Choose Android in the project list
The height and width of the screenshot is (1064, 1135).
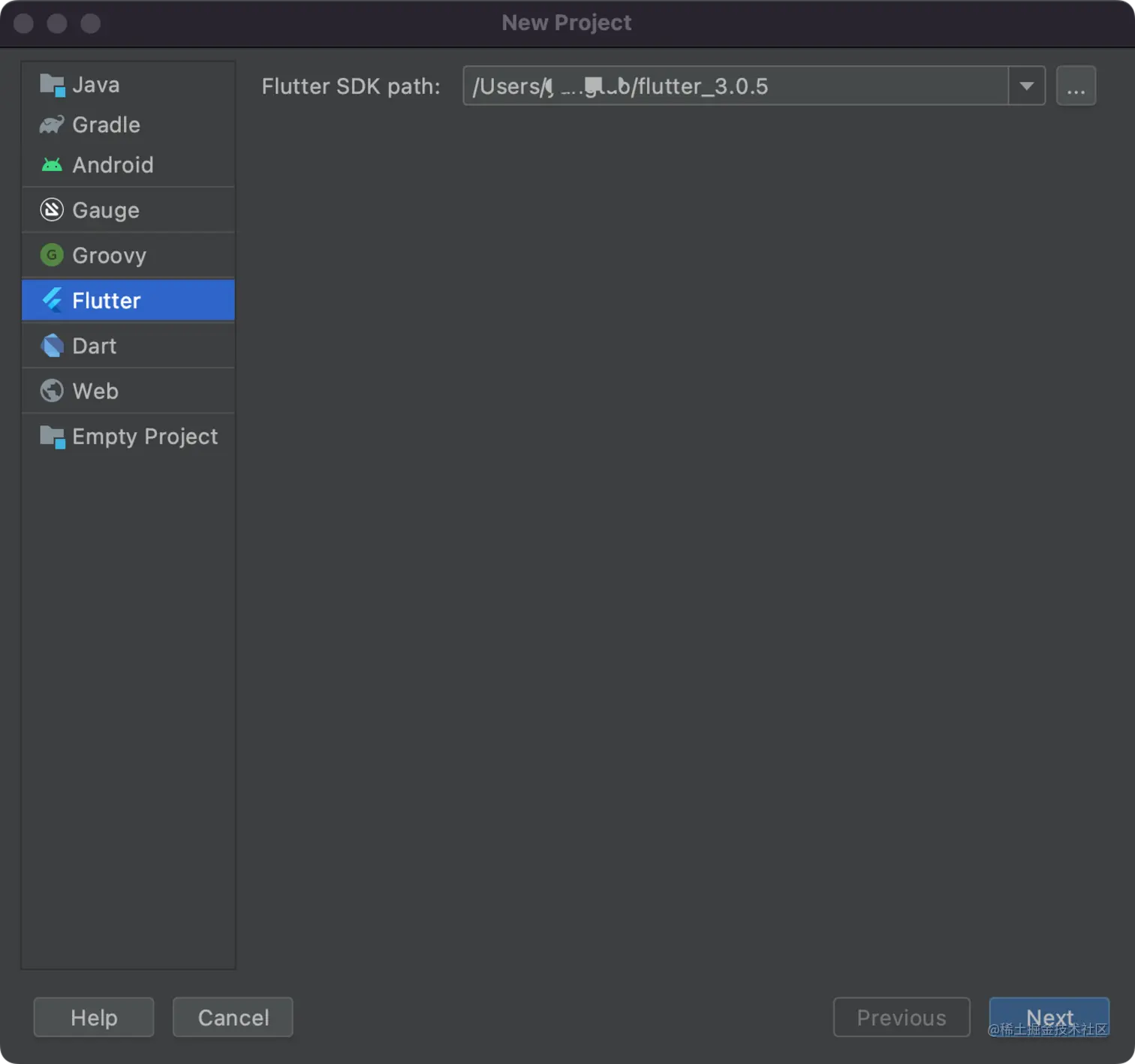[x=128, y=165]
